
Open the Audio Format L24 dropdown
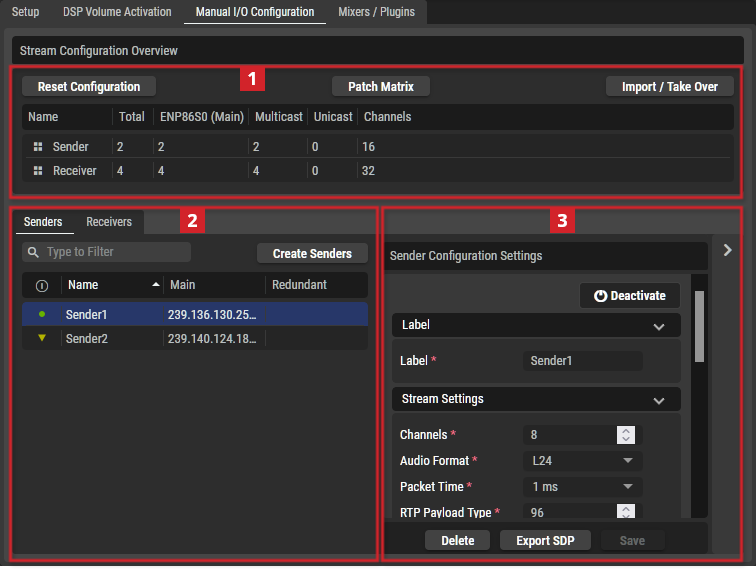click(x=582, y=461)
